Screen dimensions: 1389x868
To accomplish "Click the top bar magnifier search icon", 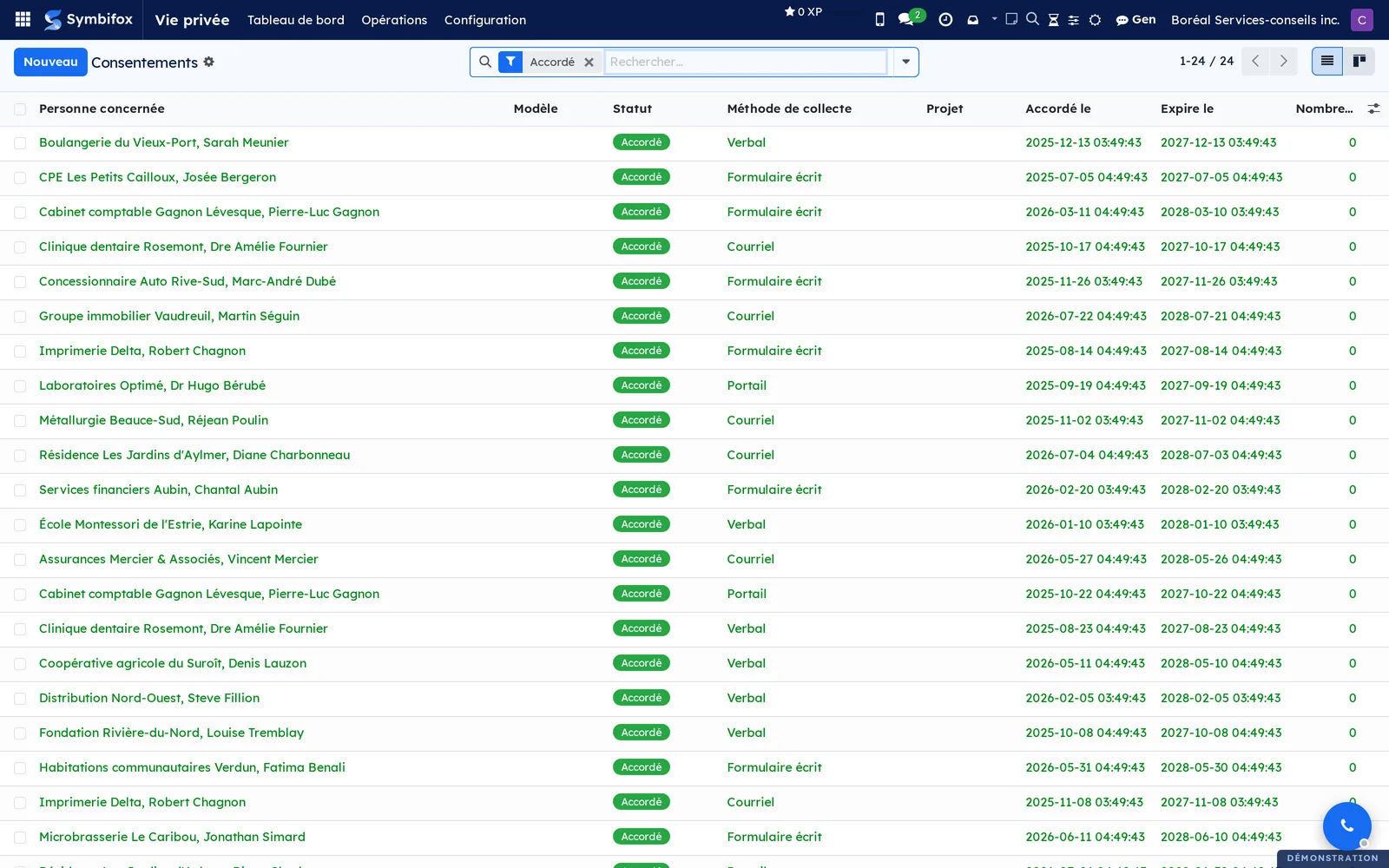I will pos(1032,18).
